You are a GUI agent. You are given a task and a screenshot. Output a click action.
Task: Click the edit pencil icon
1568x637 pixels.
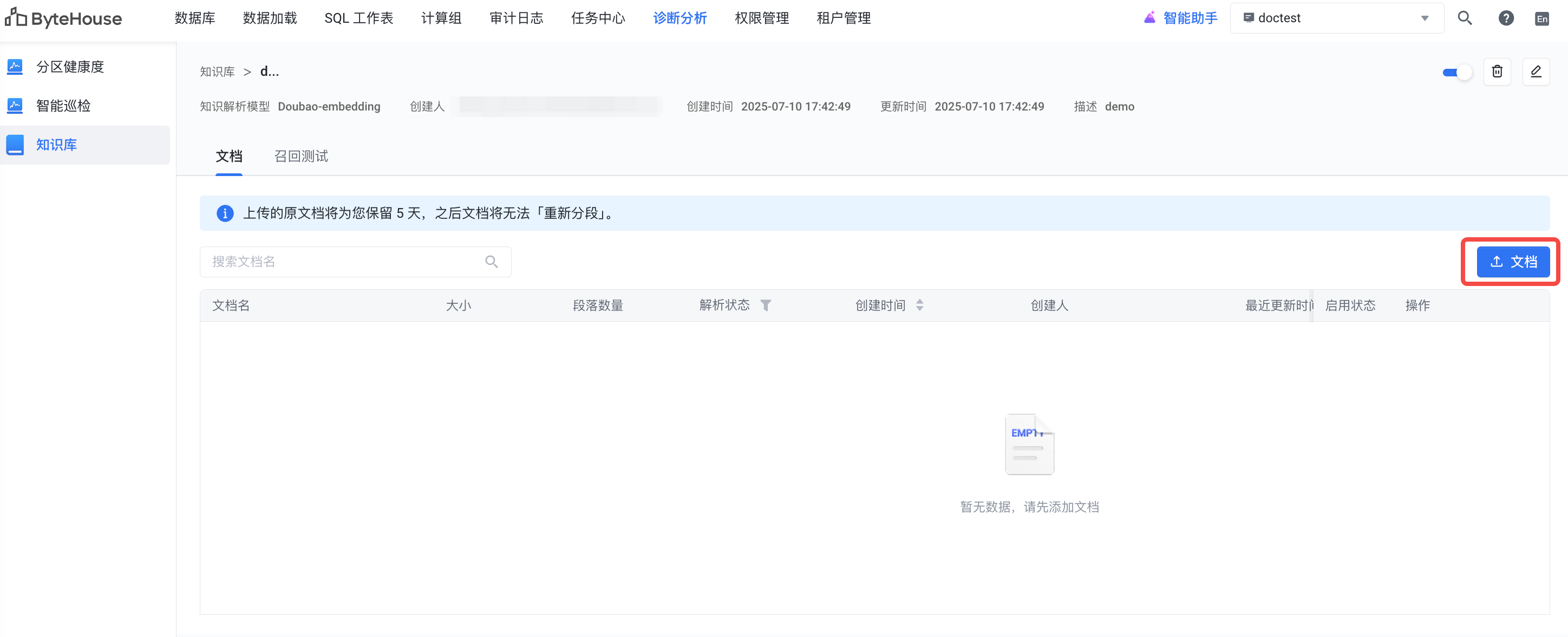coord(1535,72)
